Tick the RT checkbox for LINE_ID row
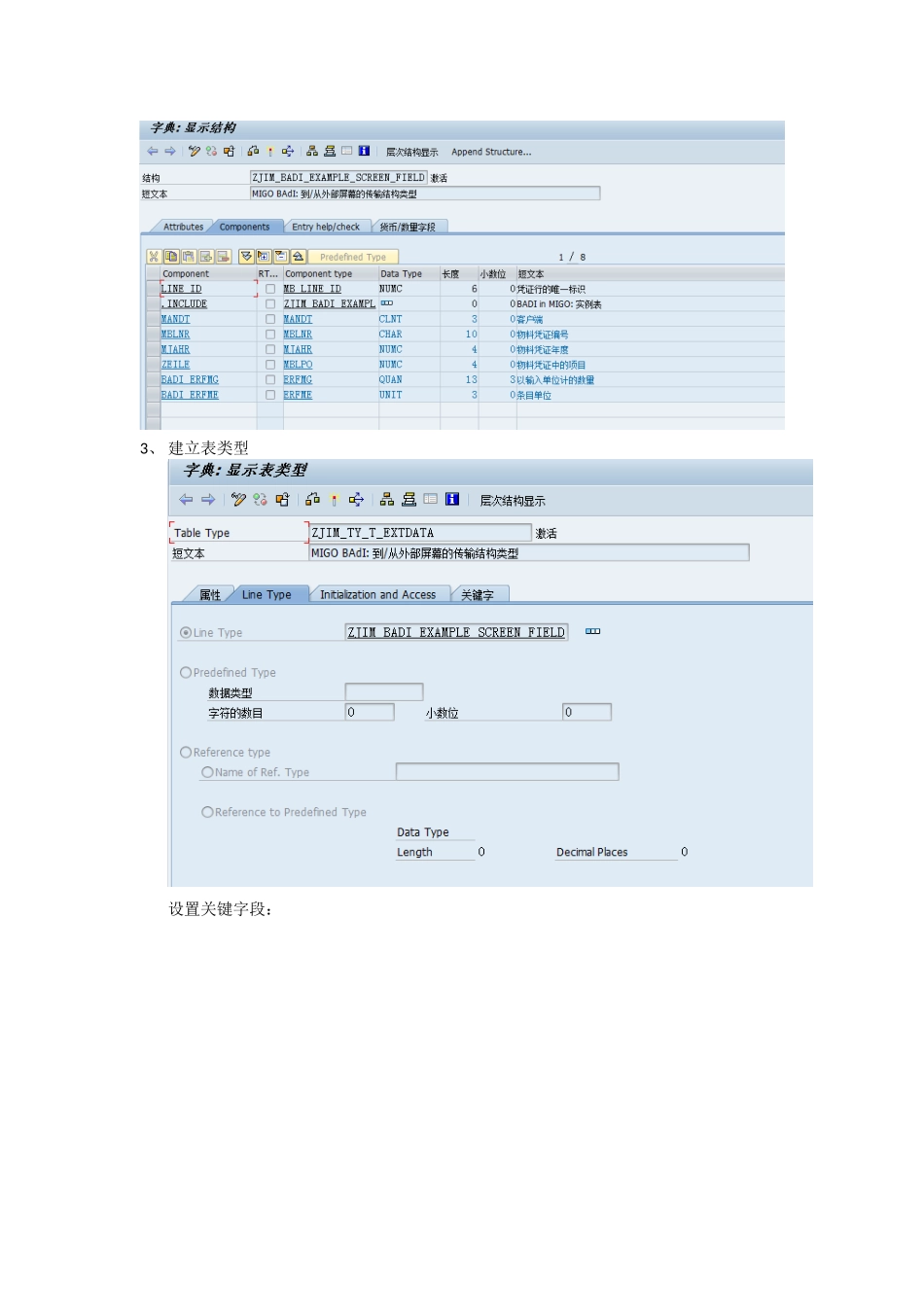This screenshot has width=924, height=1307. [270, 289]
